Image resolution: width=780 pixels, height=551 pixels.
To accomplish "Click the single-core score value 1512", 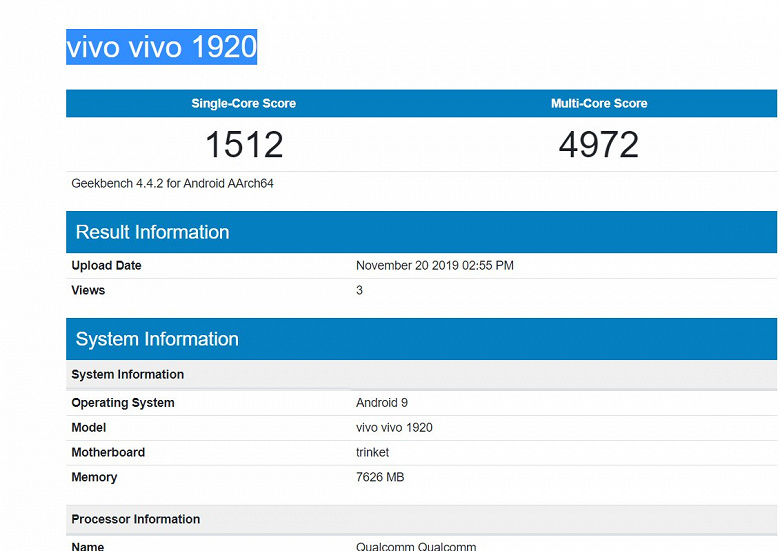I will (x=244, y=145).
